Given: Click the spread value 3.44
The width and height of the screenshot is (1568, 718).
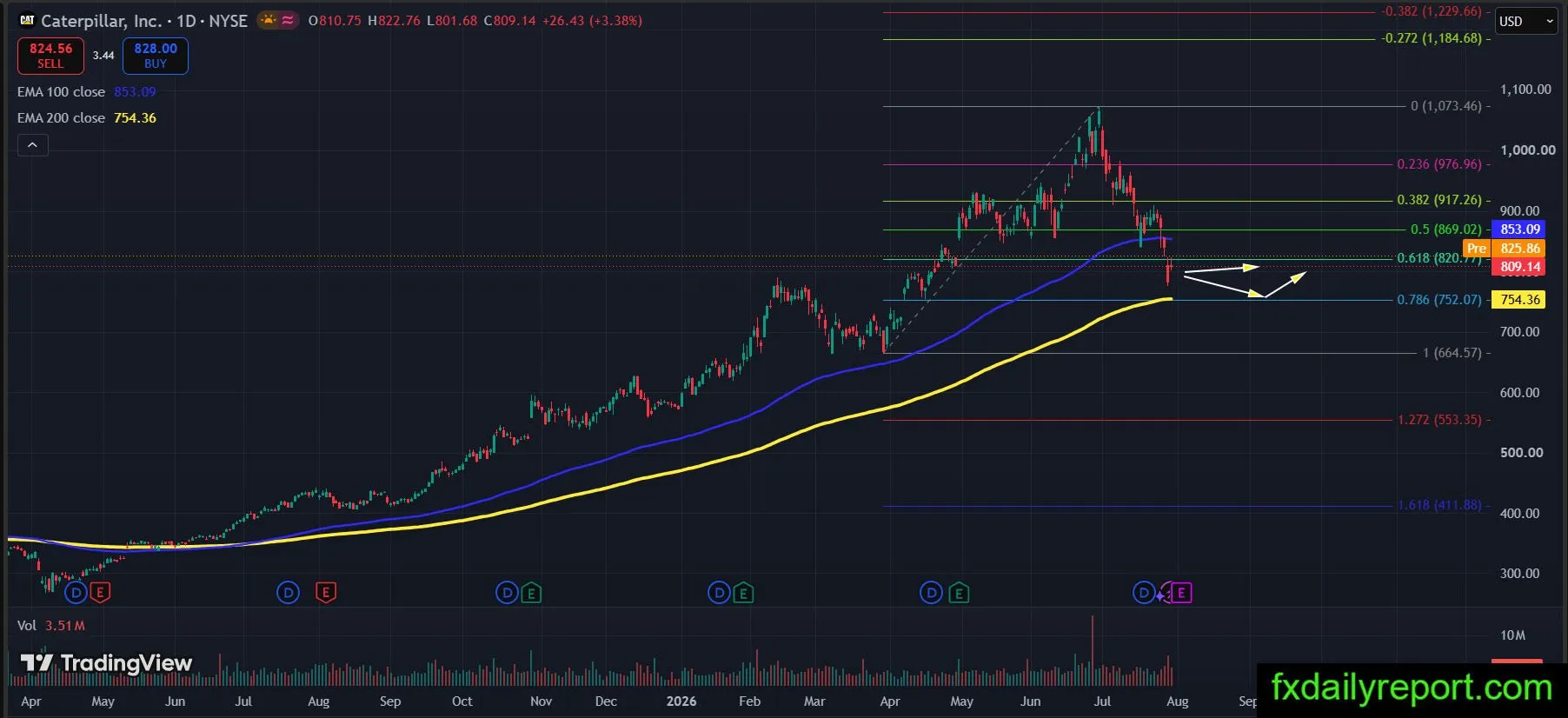Looking at the screenshot, I should [x=103, y=56].
